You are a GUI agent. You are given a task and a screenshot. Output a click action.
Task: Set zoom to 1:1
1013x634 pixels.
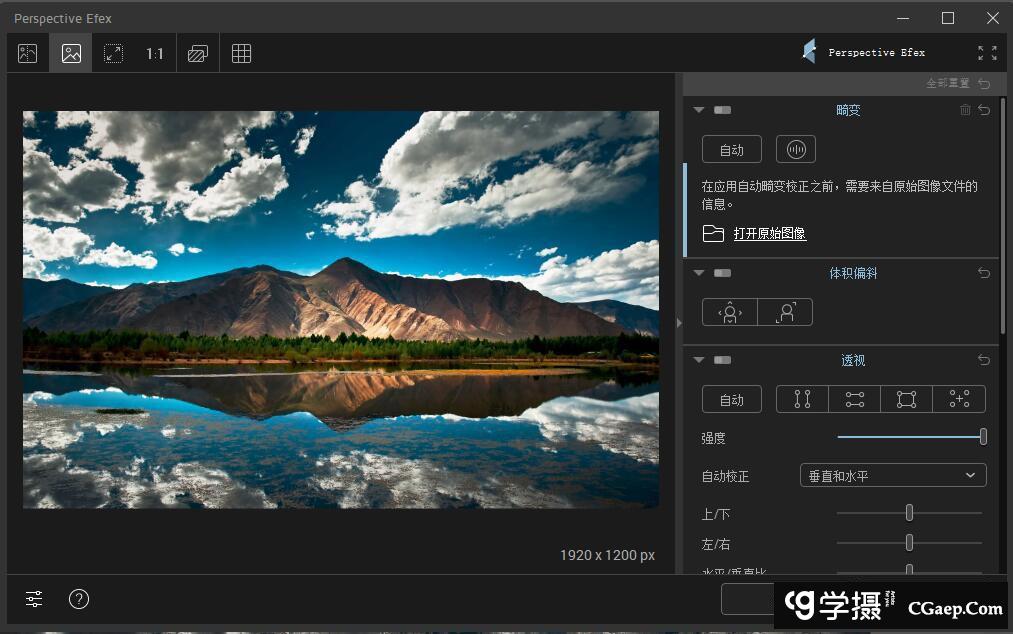pyautogui.click(x=155, y=54)
